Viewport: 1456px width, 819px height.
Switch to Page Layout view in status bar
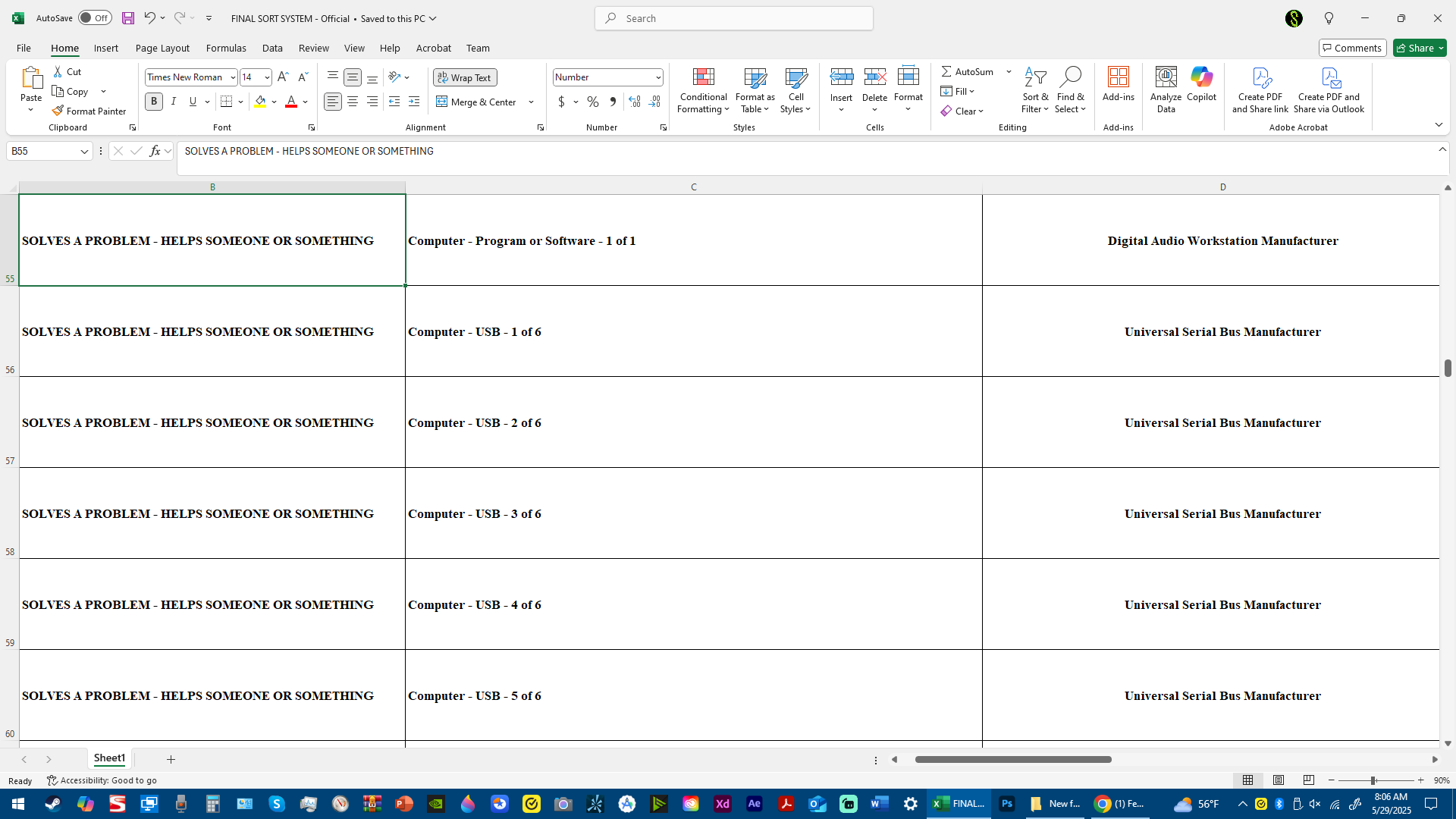(x=1279, y=780)
